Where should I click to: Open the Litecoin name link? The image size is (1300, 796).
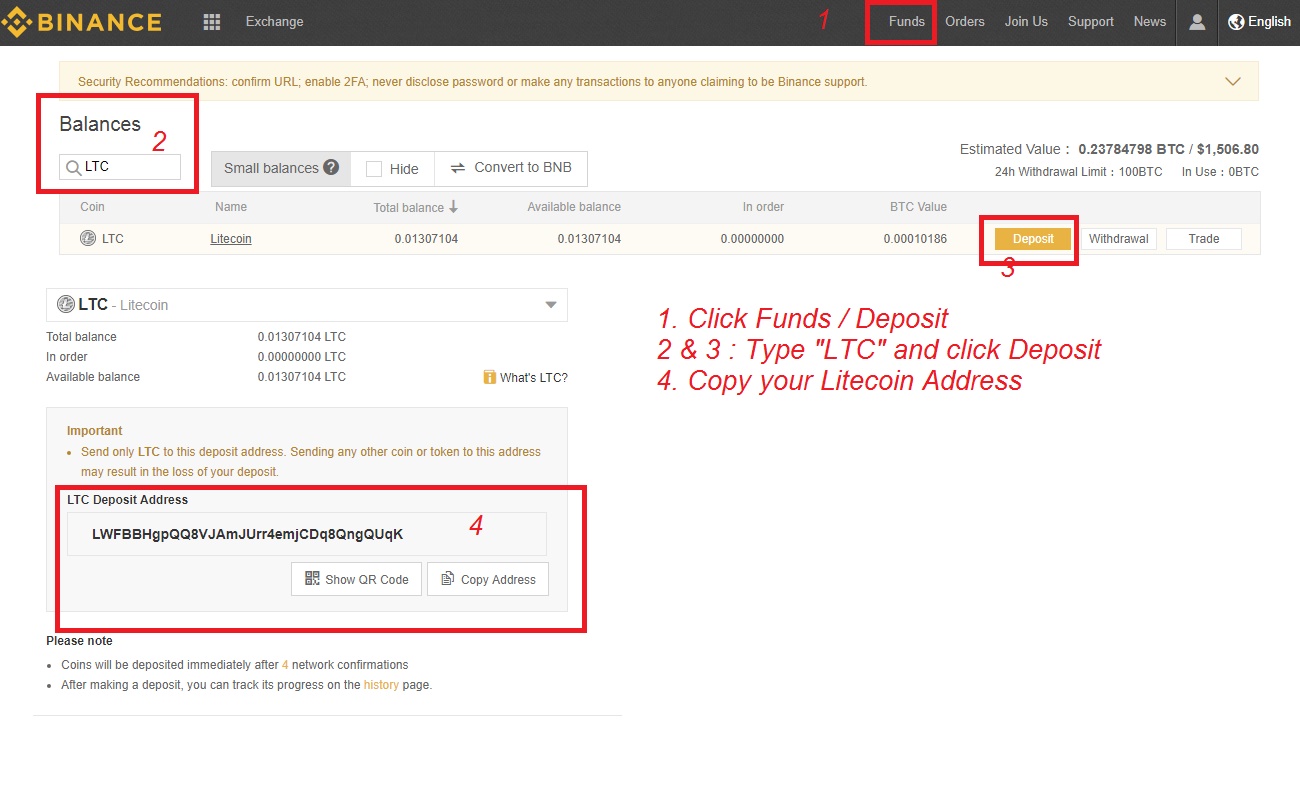pyautogui.click(x=231, y=239)
